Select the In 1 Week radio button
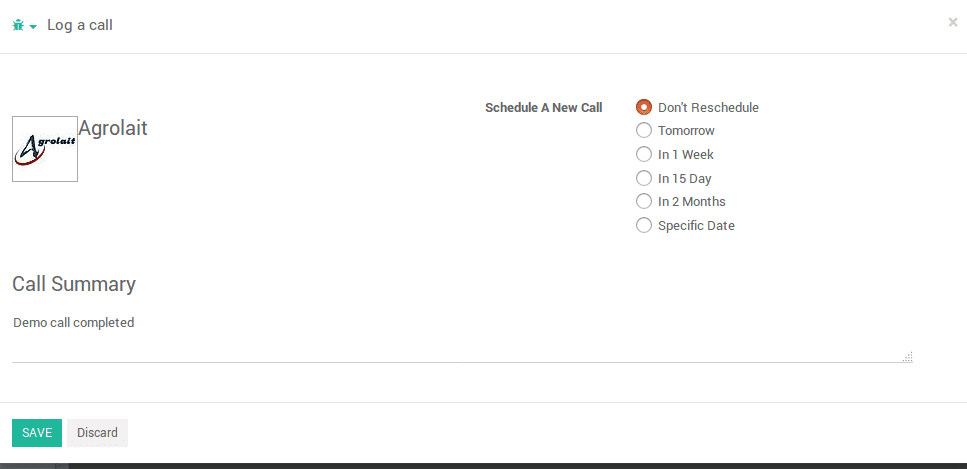Screen dimensions: 967x469 [x=644, y=154]
